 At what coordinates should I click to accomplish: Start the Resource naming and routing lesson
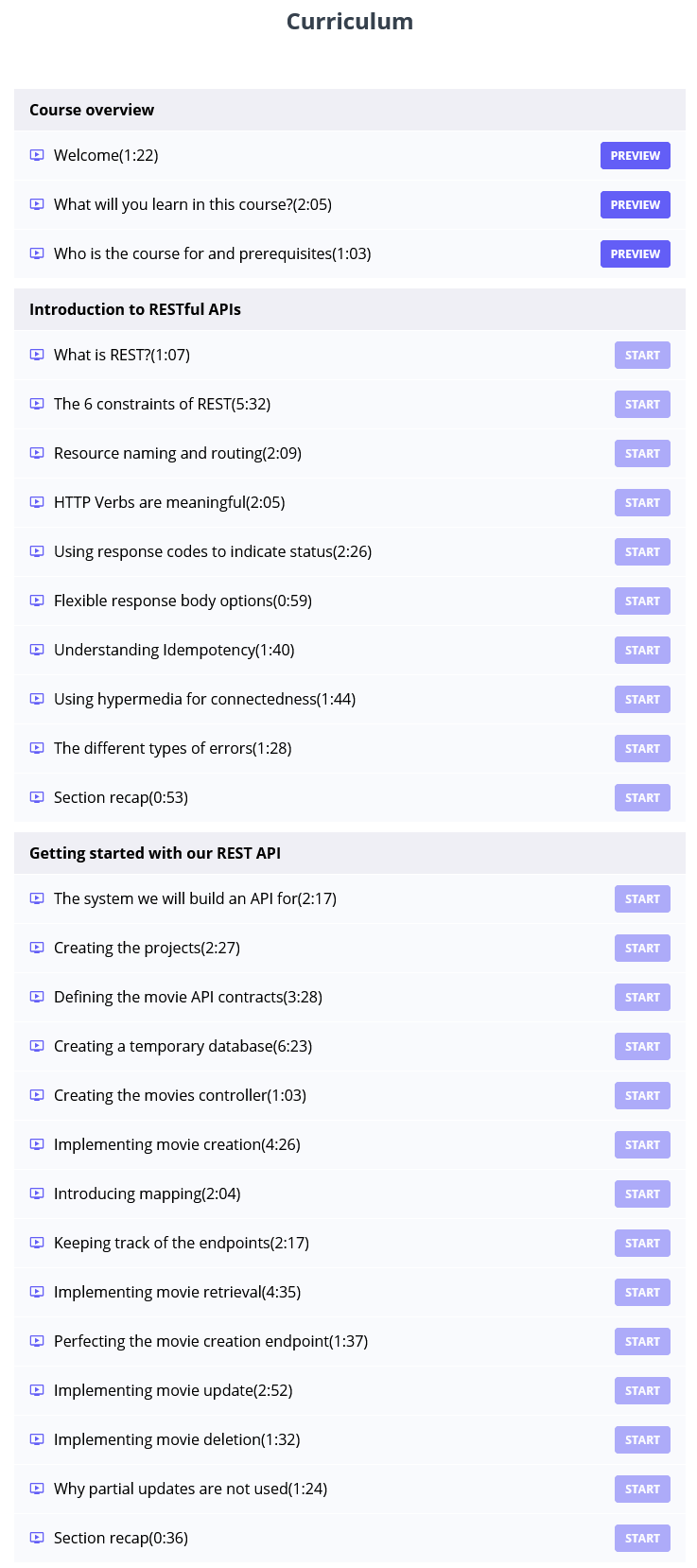tap(642, 454)
